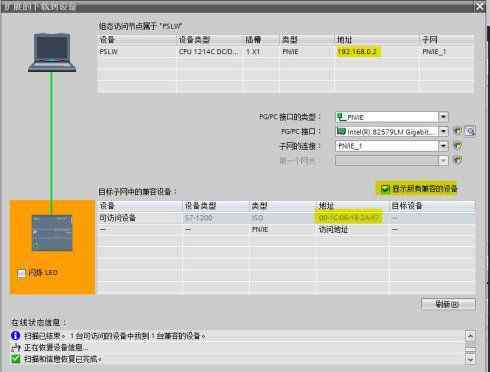This screenshot has height=372, width=490.
Task: Click the icon beside the disabled gateway dropdown
Action: pos(458,161)
